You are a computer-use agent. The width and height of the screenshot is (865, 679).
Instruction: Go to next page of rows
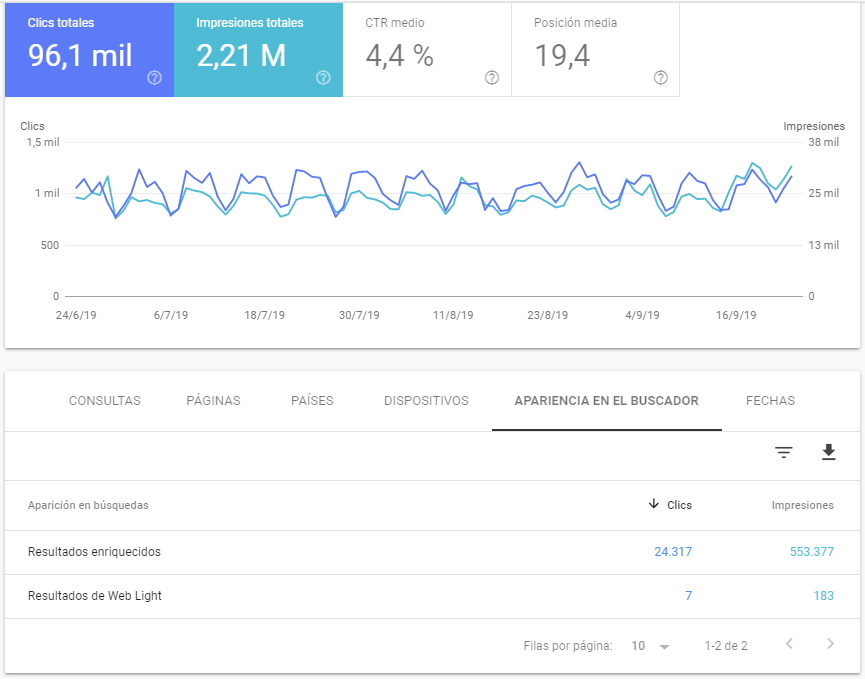(x=830, y=645)
